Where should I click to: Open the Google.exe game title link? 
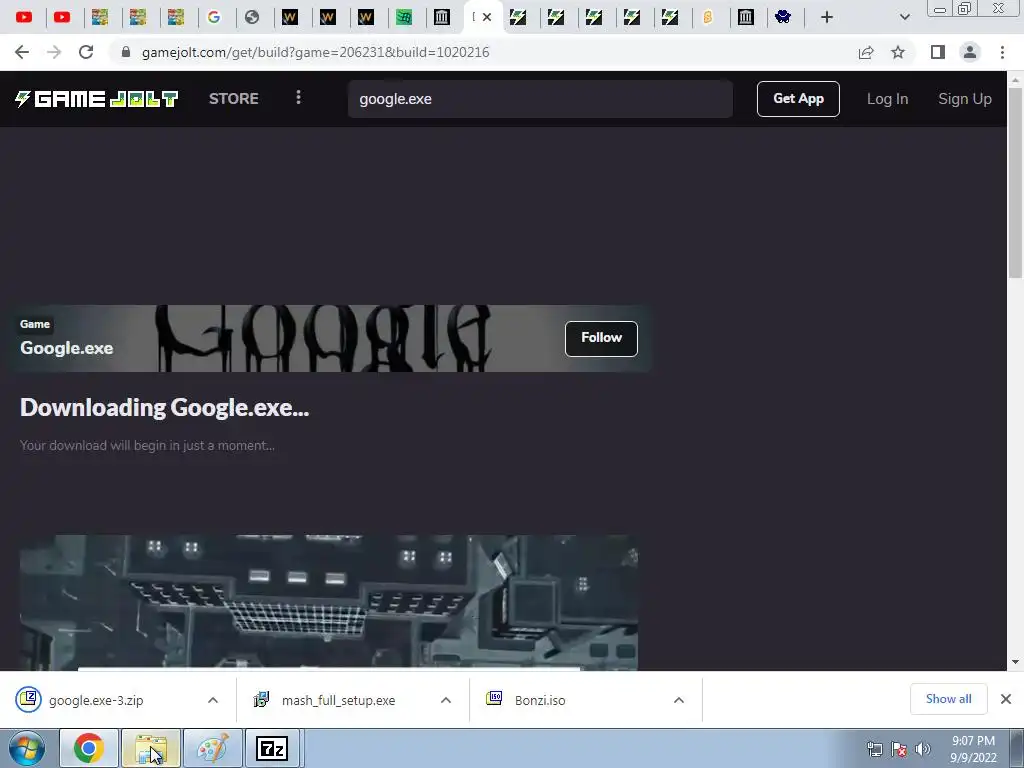(x=67, y=348)
